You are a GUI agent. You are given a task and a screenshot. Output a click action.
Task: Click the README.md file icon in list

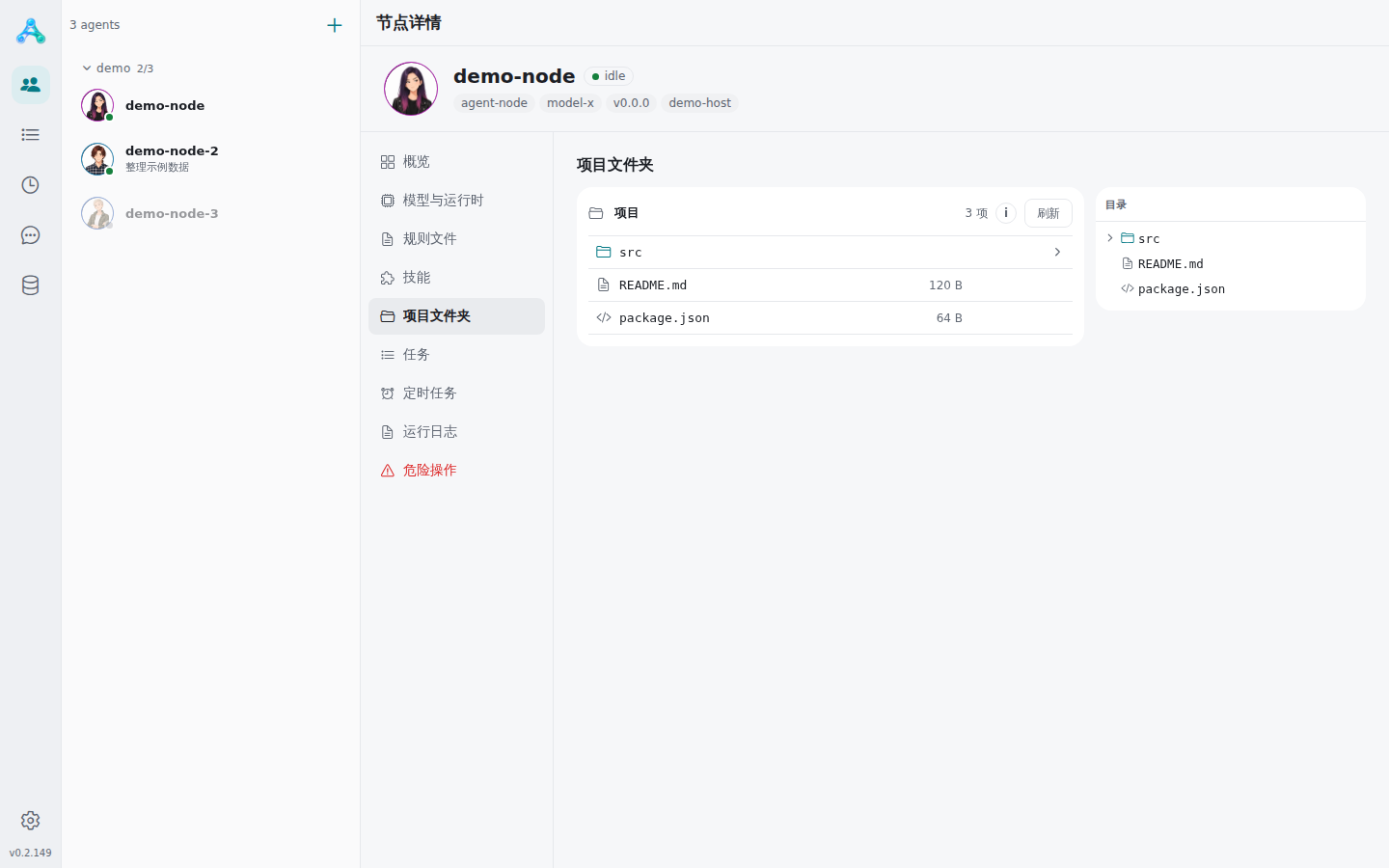[604, 285]
